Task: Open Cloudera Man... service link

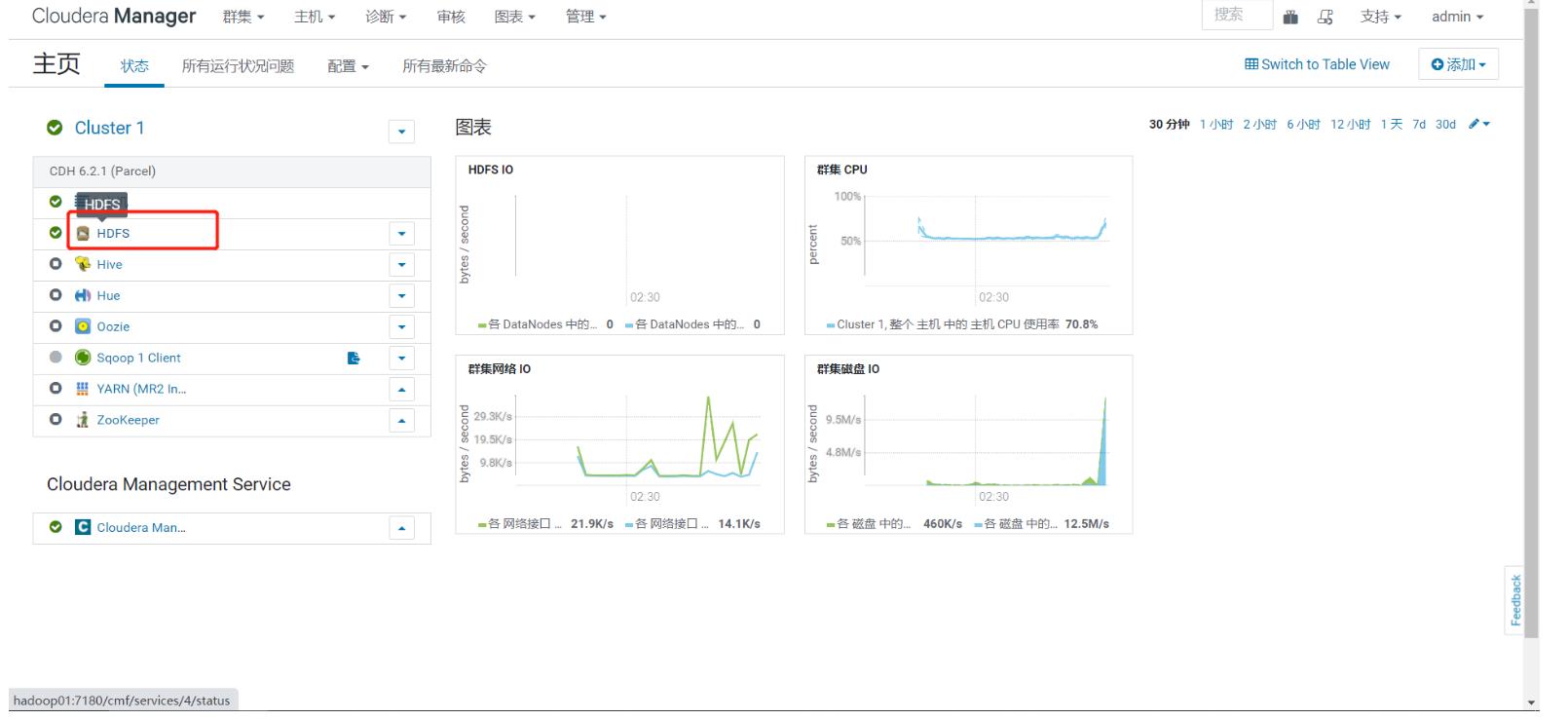Action: pyautogui.click(x=141, y=527)
